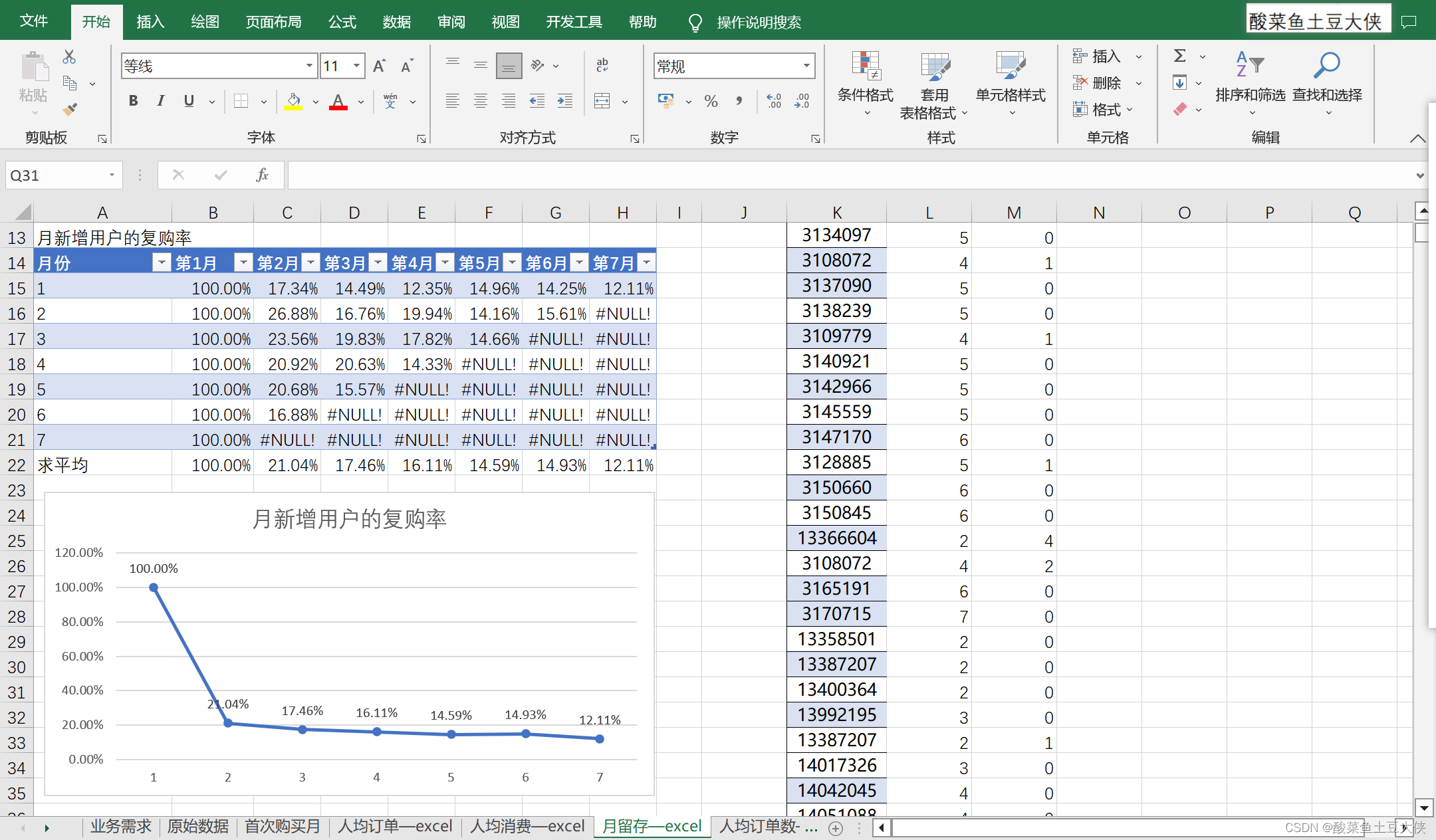Click the insert function fx icon
The height and width of the screenshot is (840, 1436).
coord(262,175)
